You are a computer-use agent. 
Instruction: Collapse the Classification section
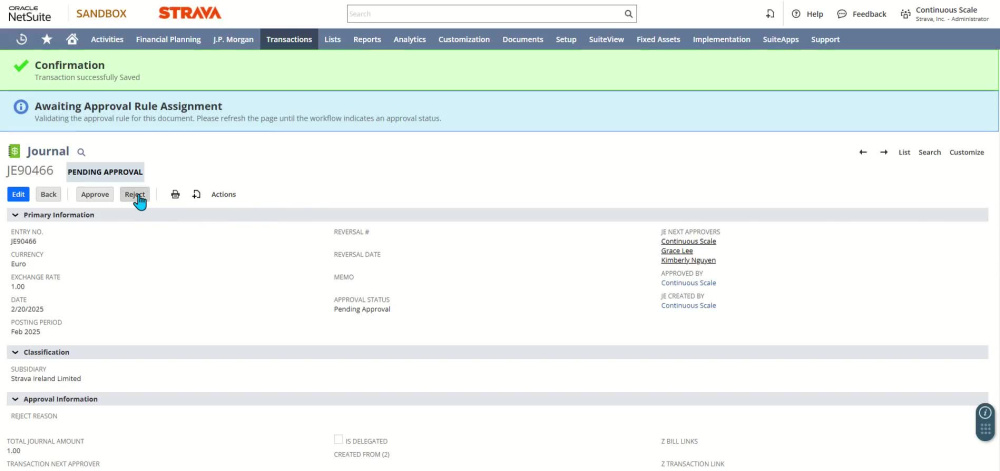15,352
